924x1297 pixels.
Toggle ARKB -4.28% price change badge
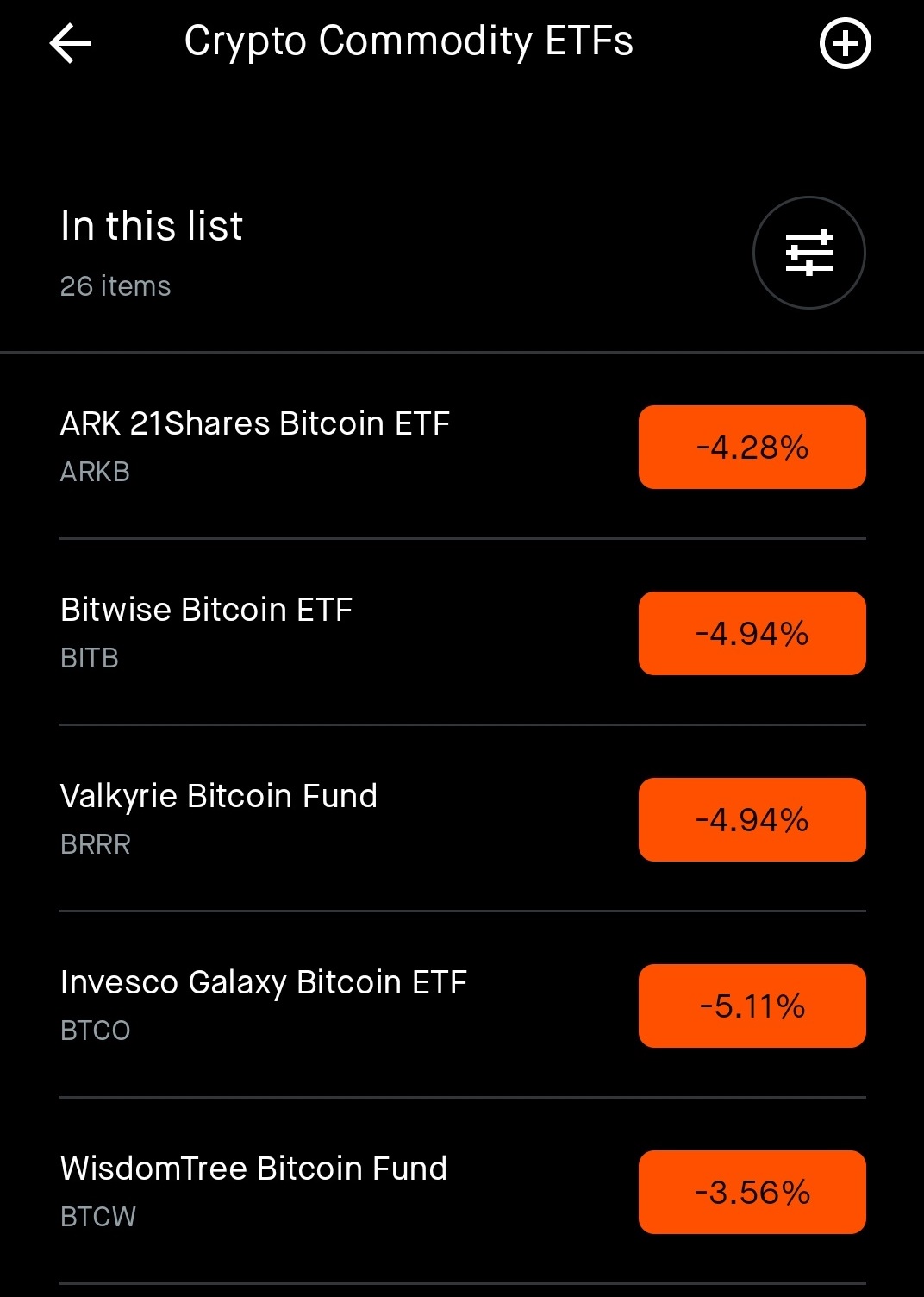pos(752,448)
